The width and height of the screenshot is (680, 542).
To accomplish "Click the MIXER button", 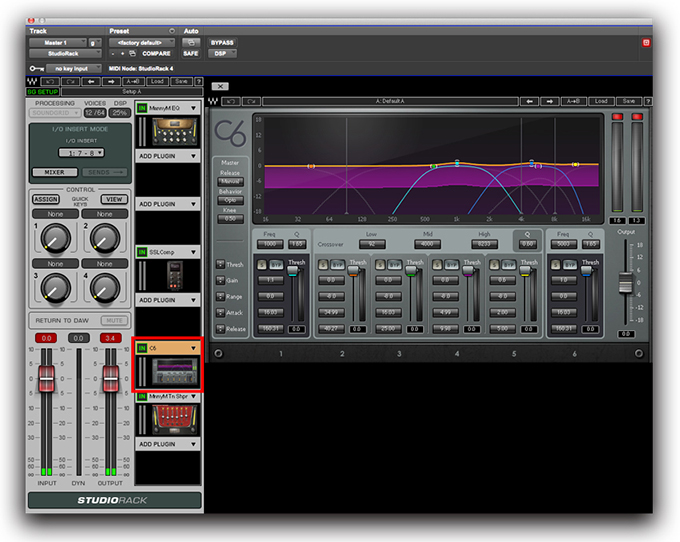I will [55, 172].
